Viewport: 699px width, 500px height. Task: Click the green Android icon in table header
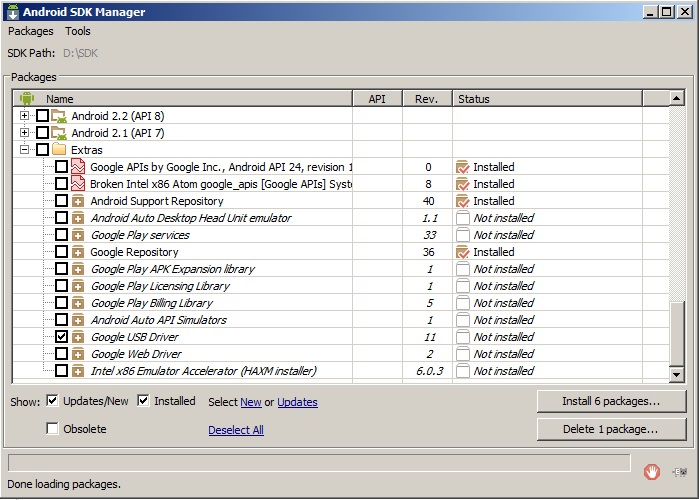click(x=27, y=99)
